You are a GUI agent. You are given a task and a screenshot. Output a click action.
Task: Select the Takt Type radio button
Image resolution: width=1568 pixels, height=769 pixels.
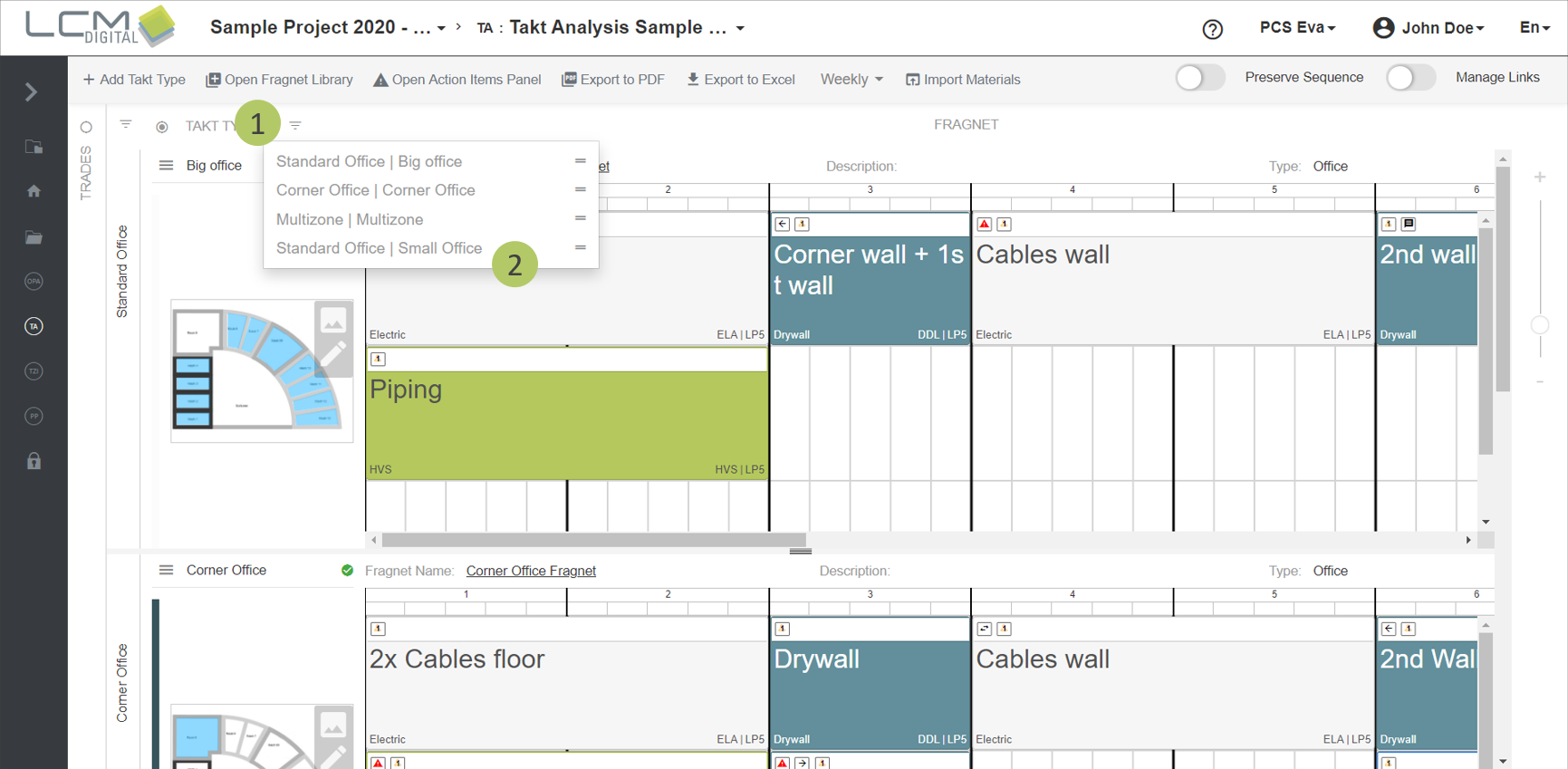162,127
